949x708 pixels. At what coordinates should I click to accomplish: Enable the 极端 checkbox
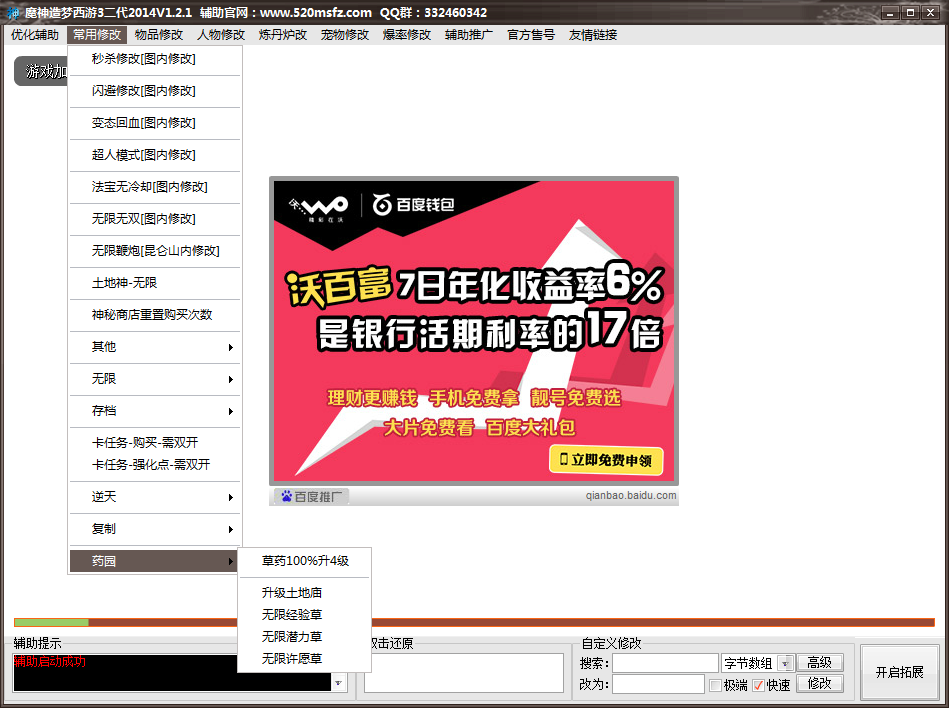pos(715,686)
